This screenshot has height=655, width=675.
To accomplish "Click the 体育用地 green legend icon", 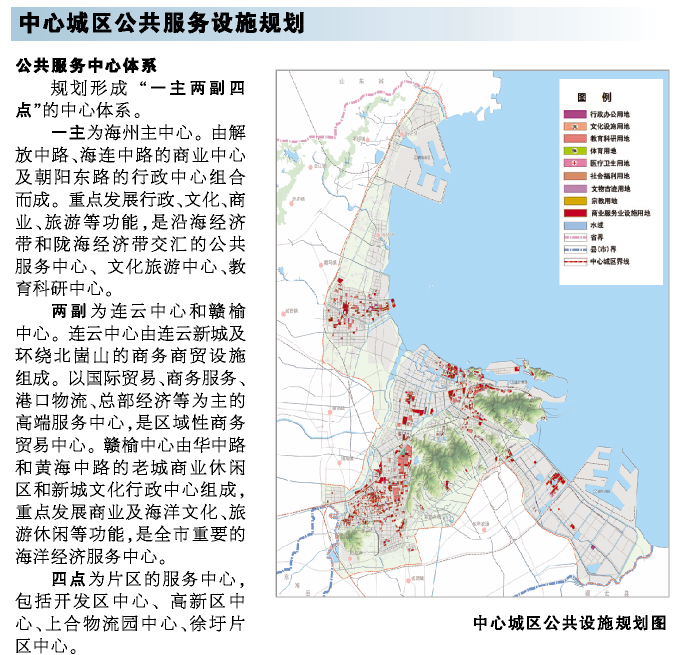I will pos(576,151).
